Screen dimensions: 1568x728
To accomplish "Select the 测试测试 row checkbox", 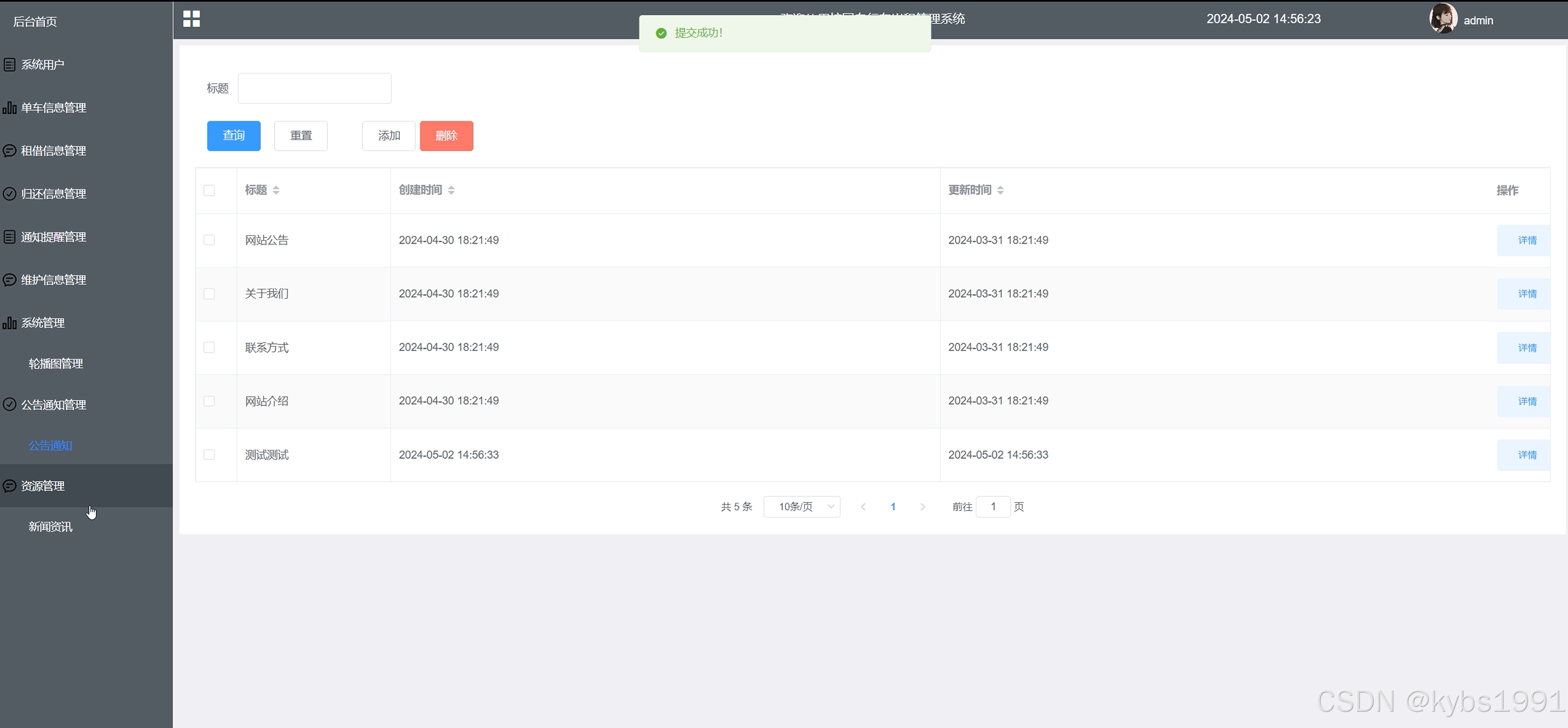I will [209, 454].
